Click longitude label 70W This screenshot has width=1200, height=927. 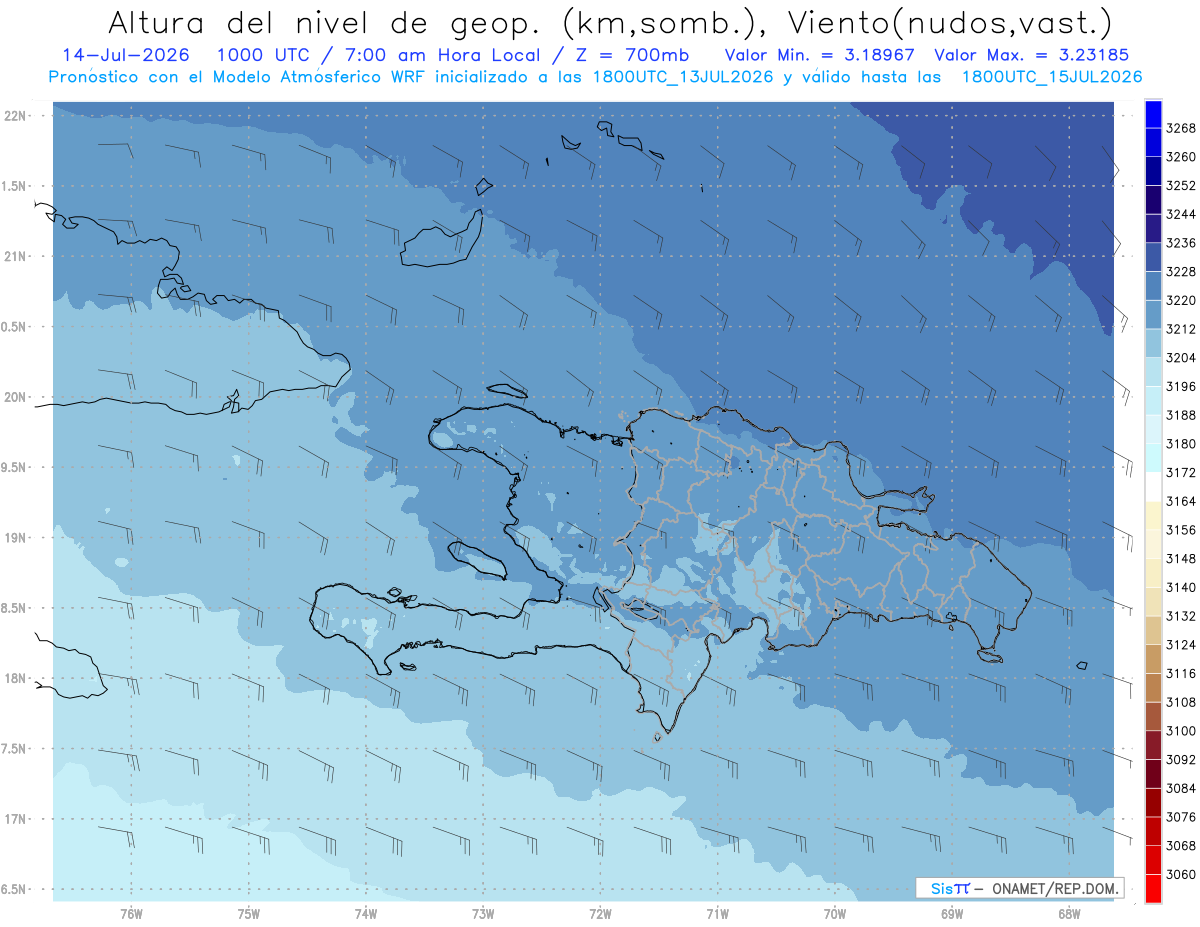coord(834,914)
